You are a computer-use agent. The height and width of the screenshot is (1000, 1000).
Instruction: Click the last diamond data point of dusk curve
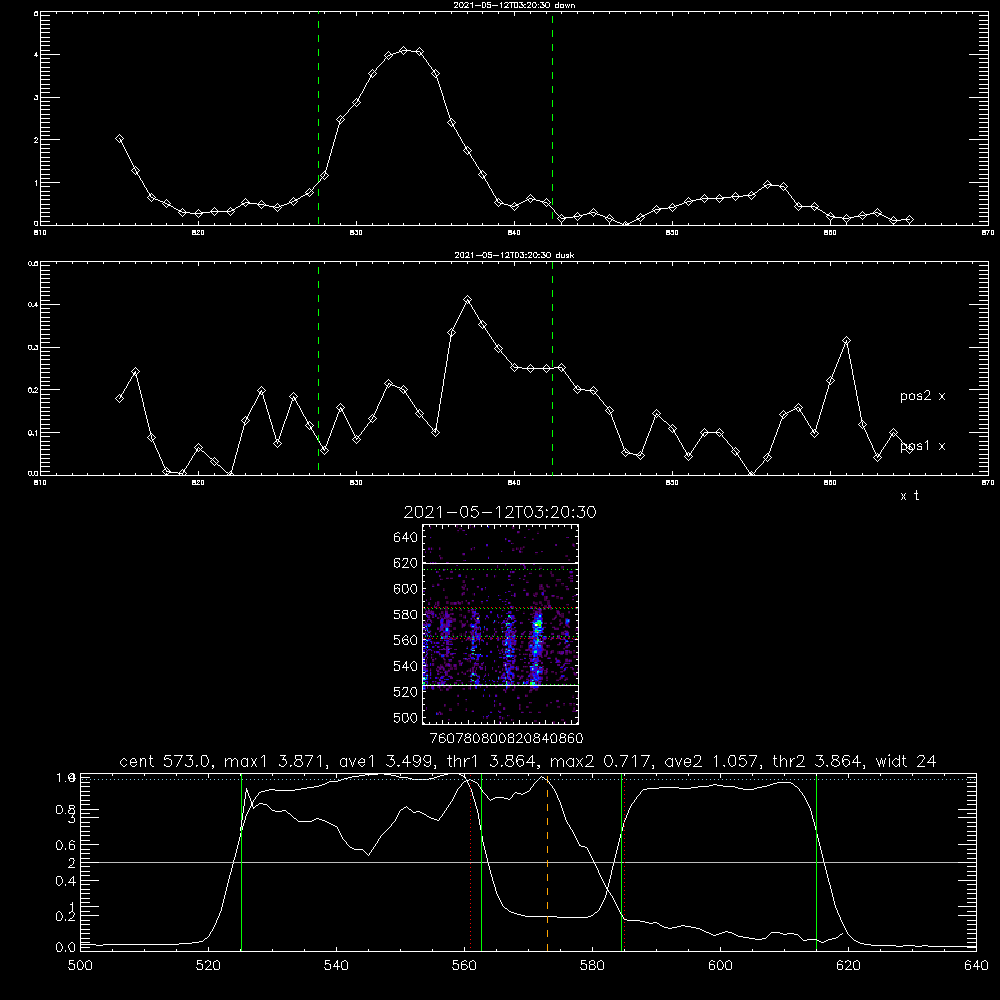point(909,448)
